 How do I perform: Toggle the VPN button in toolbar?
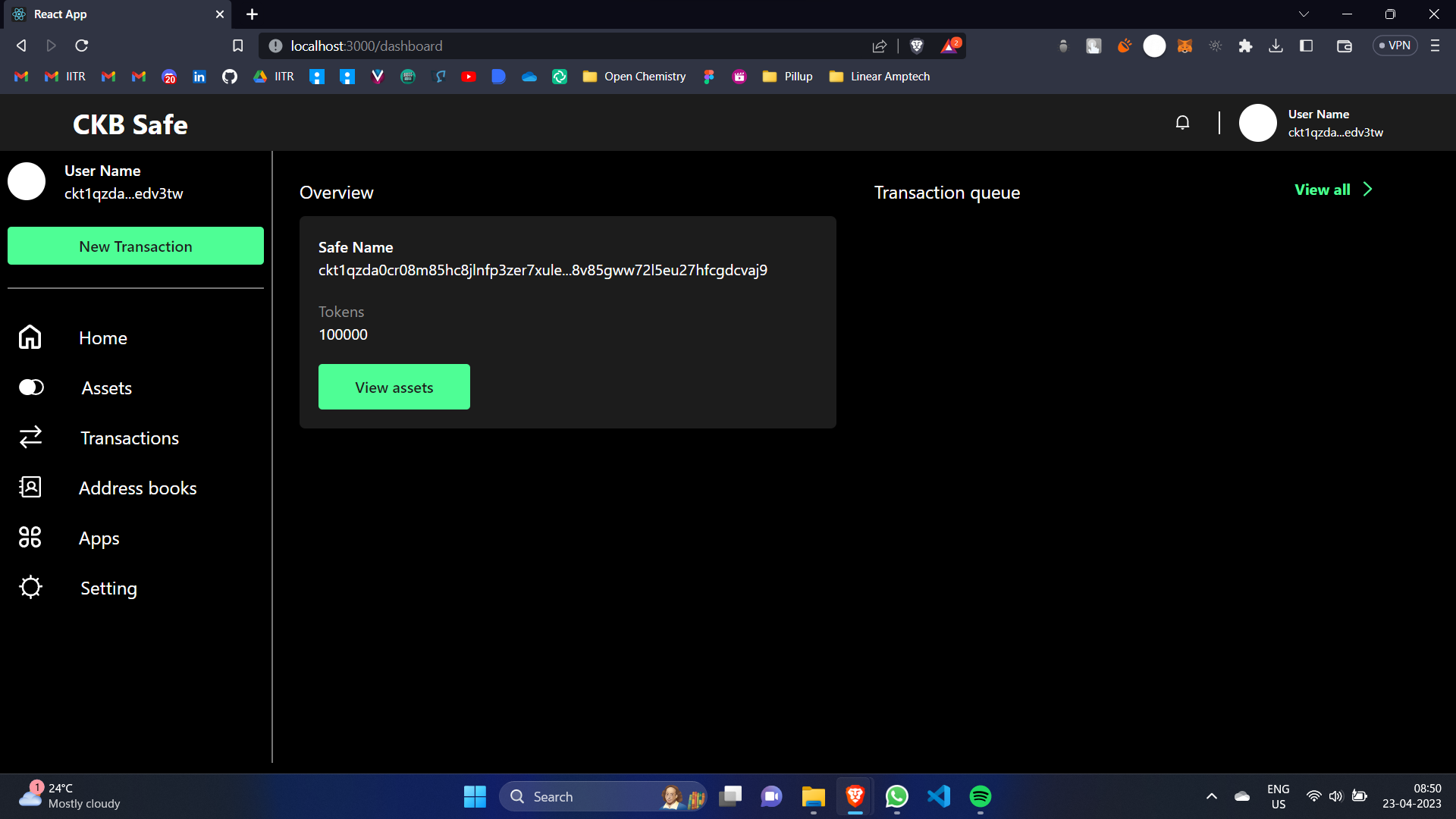coord(1395,45)
